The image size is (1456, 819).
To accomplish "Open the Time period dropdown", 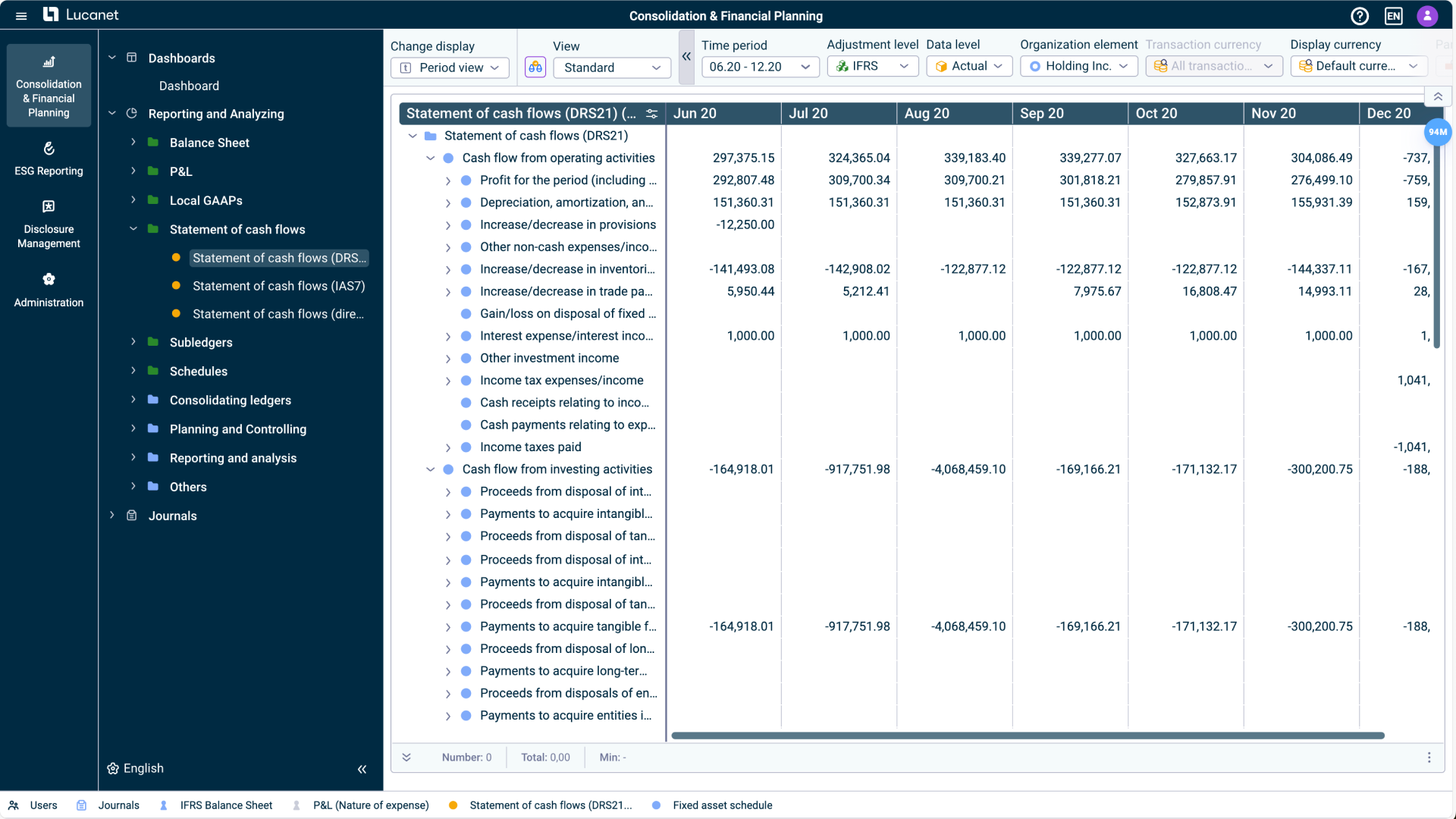I will [x=760, y=67].
